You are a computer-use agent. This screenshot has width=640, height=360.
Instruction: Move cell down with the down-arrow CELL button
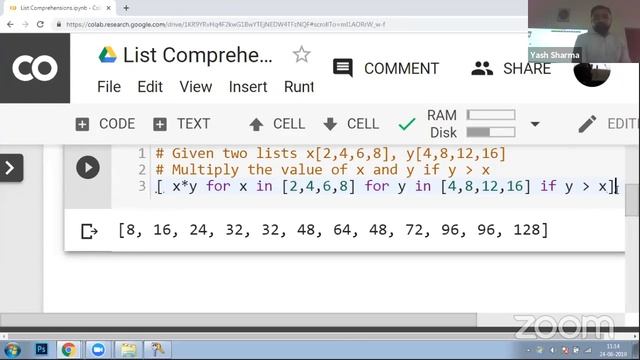[x=351, y=124]
